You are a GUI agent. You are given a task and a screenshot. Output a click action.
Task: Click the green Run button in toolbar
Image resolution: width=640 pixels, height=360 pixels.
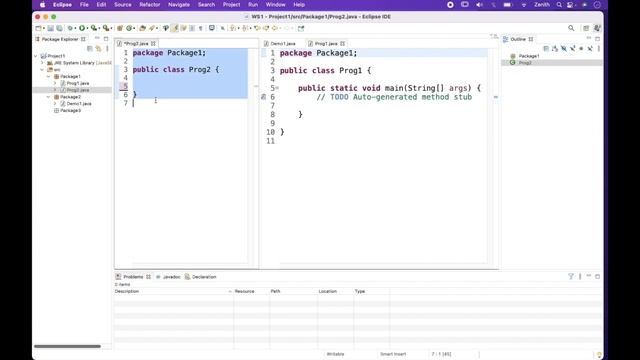[x=82, y=28]
